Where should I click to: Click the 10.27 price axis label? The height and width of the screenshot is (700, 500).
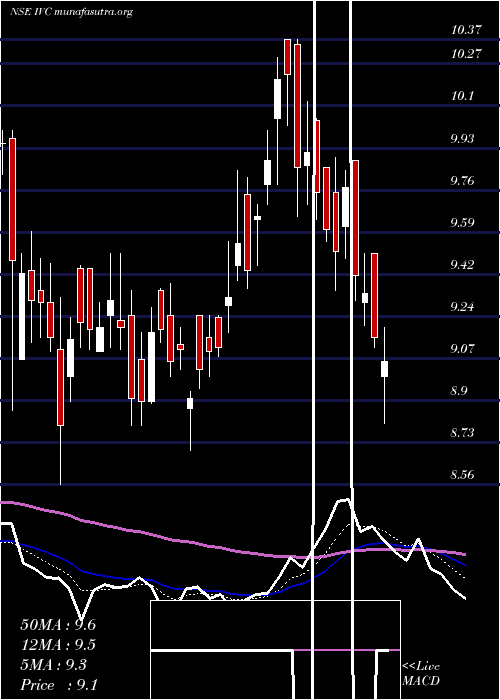[466, 54]
